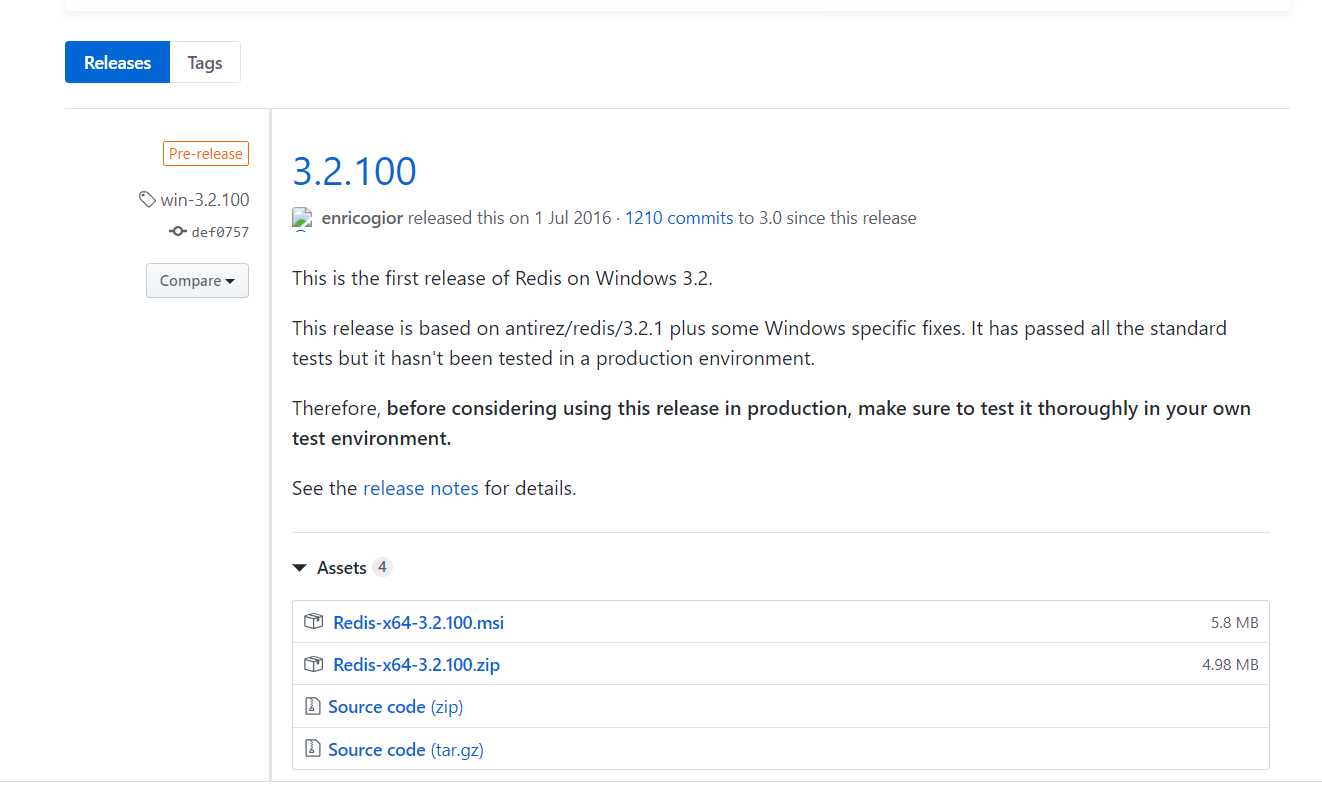Download Redis-x64-3.2.100.zip
The width and height of the screenshot is (1322, 785).
pyautogui.click(x=417, y=664)
